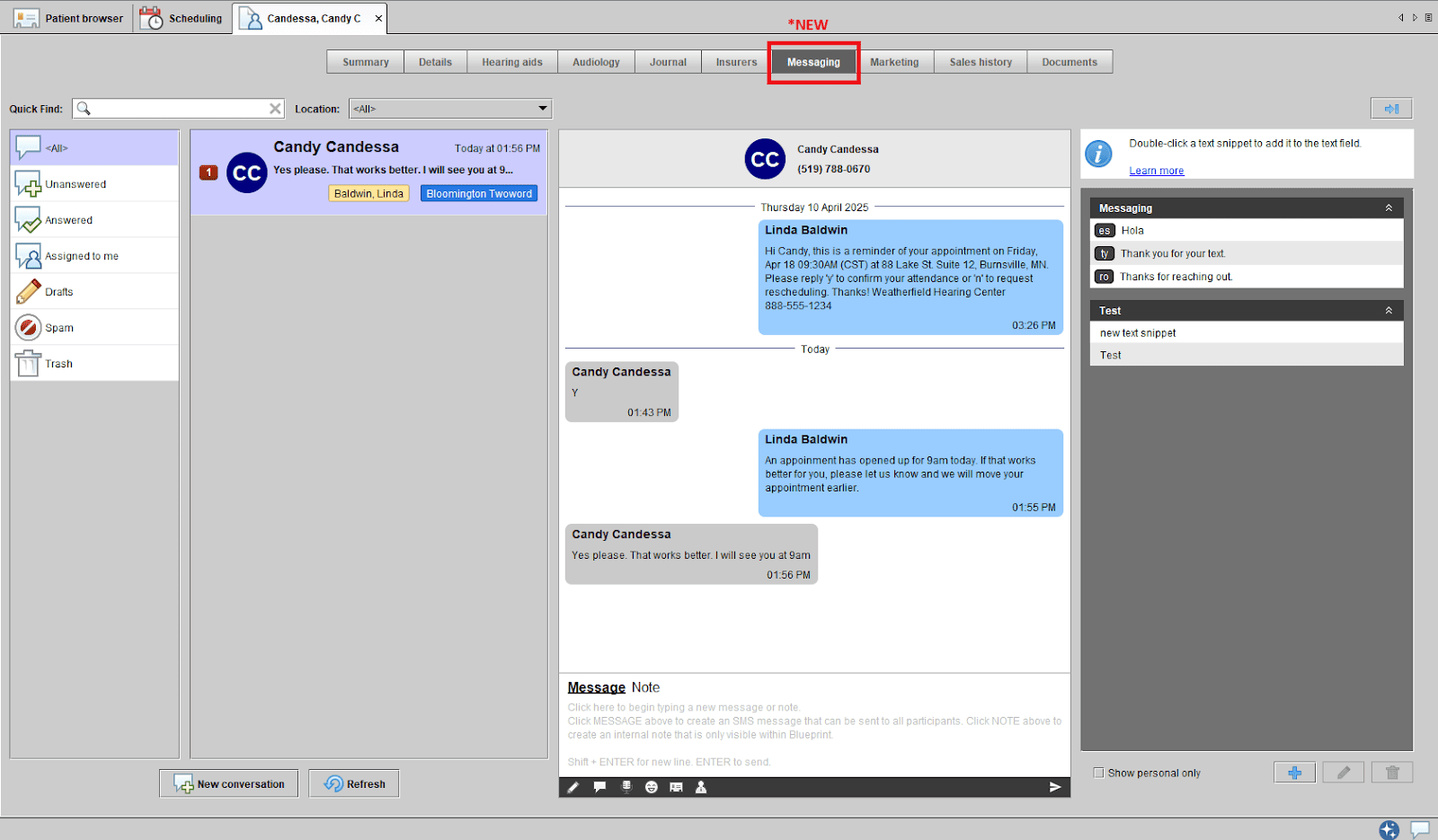Clear the Quick Find field with X
This screenshot has height=840, width=1438.
[275, 109]
